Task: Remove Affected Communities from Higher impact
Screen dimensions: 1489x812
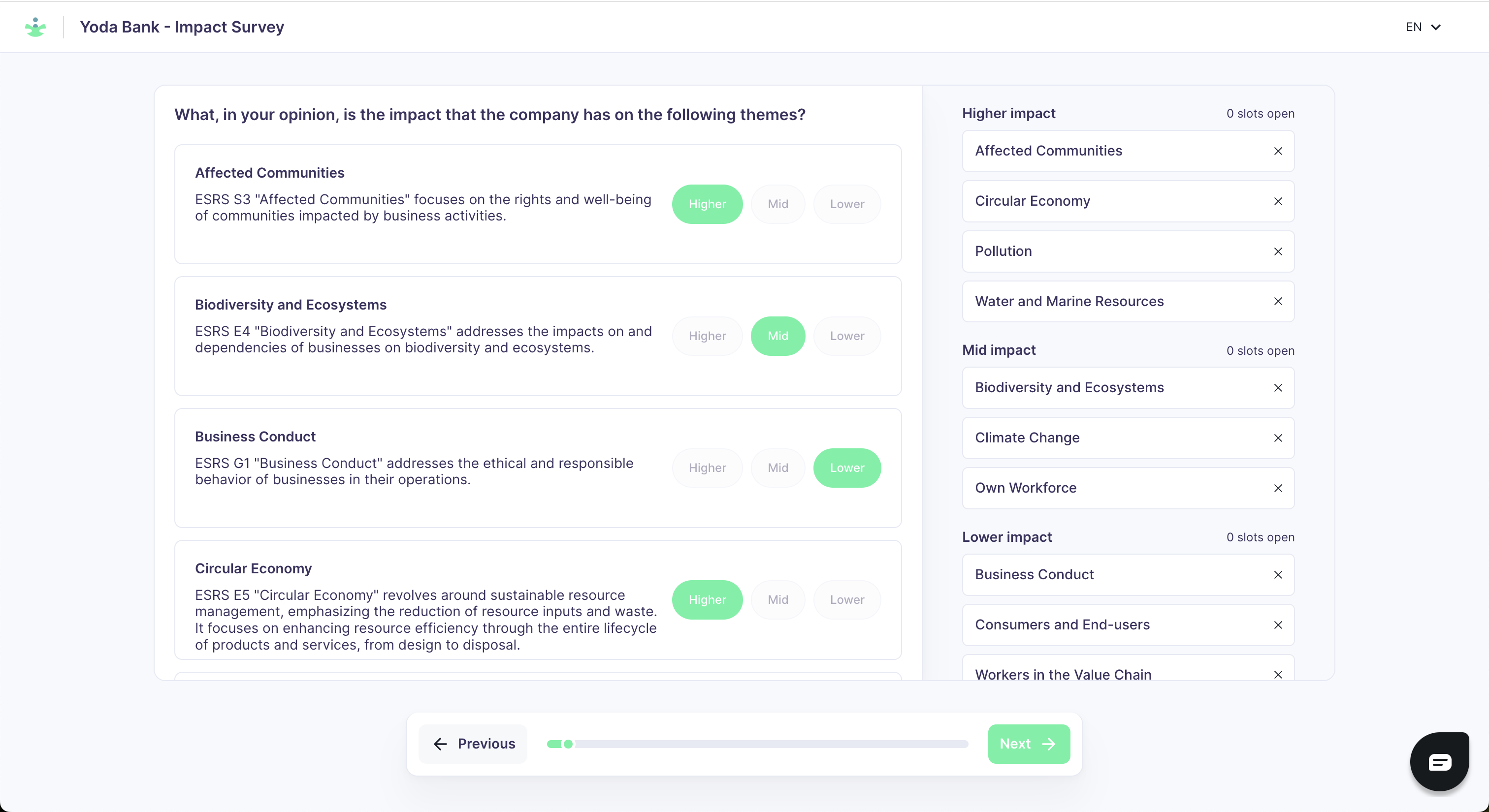Action: coord(1277,151)
